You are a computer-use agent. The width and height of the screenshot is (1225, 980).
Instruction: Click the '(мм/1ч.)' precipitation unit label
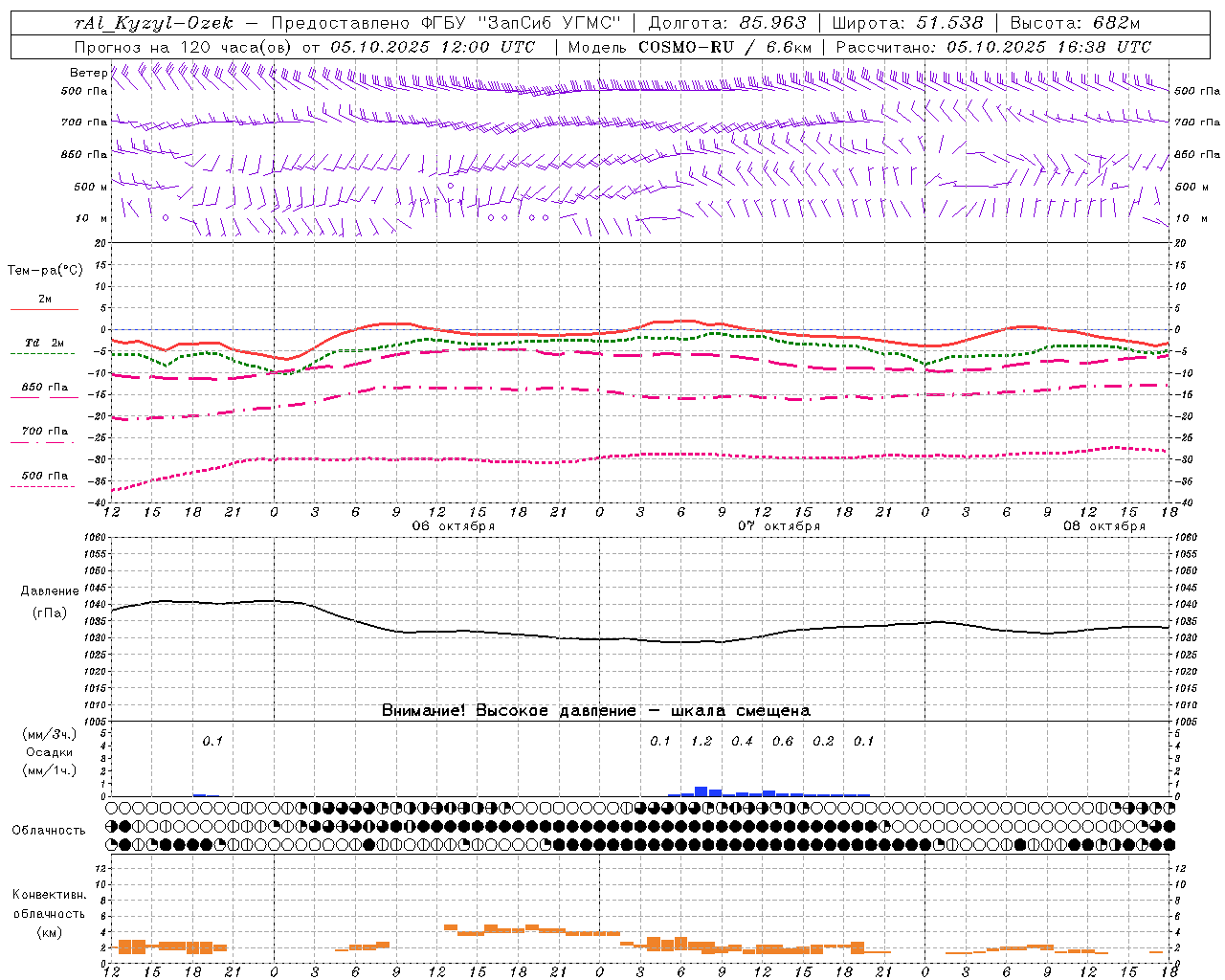click(x=50, y=770)
